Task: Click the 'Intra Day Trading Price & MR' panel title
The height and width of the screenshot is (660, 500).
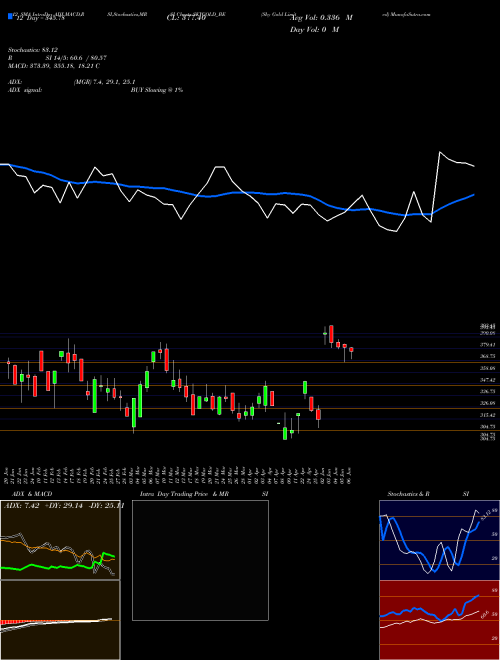Action: click(184, 494)
